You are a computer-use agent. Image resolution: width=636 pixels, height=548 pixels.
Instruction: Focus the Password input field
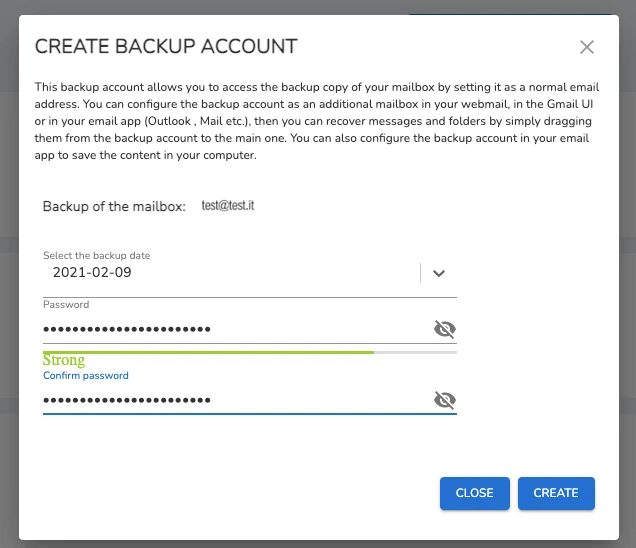pos(230,329)
